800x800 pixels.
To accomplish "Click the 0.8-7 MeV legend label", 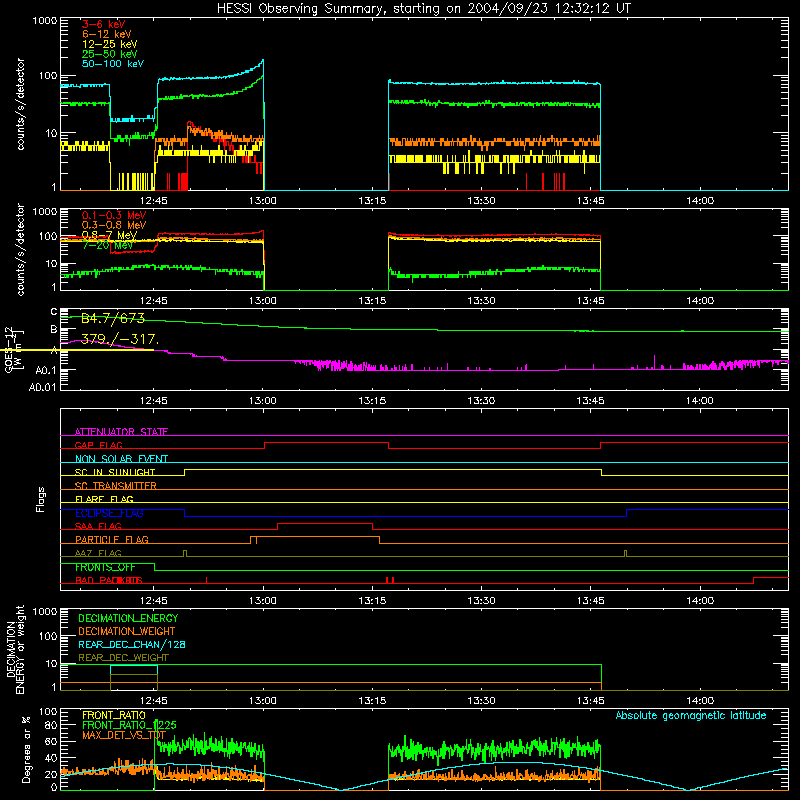I will click(109, 235).
